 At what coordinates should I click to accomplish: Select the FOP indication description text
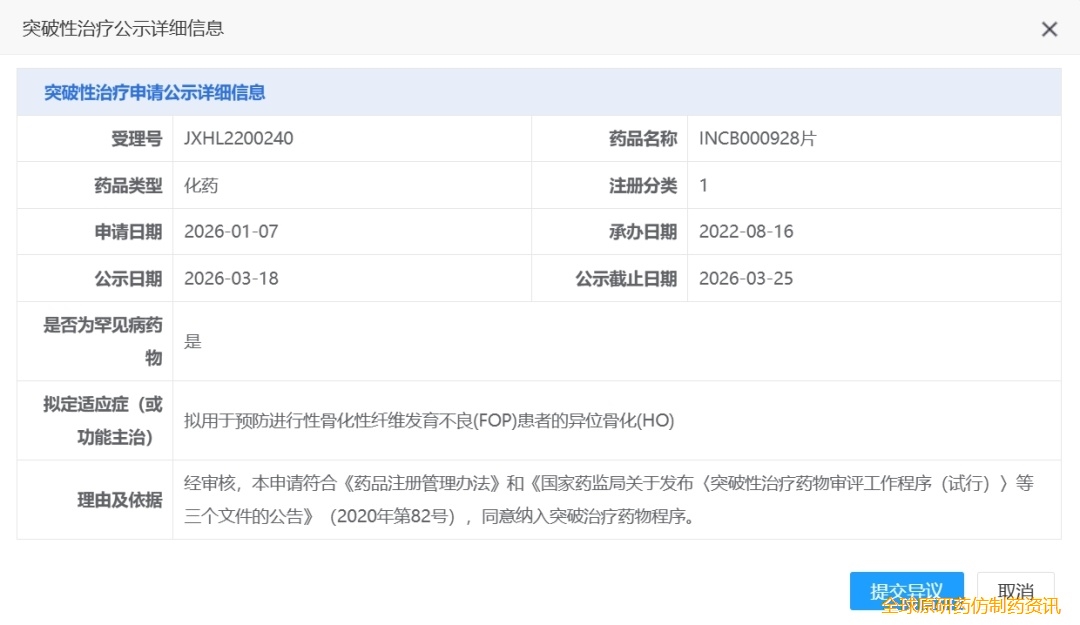pos(429,421)
